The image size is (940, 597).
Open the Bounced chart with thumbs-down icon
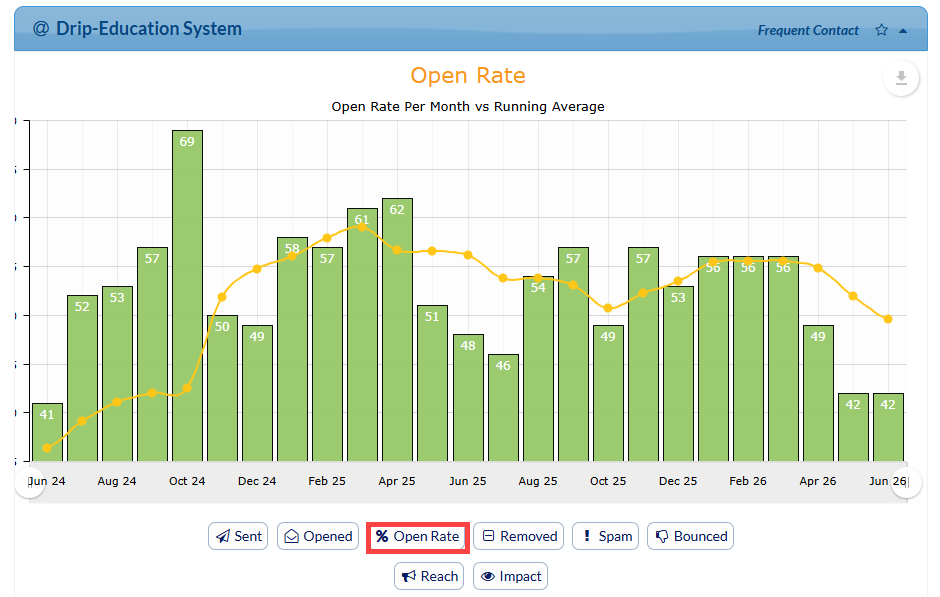pos(691,536)
